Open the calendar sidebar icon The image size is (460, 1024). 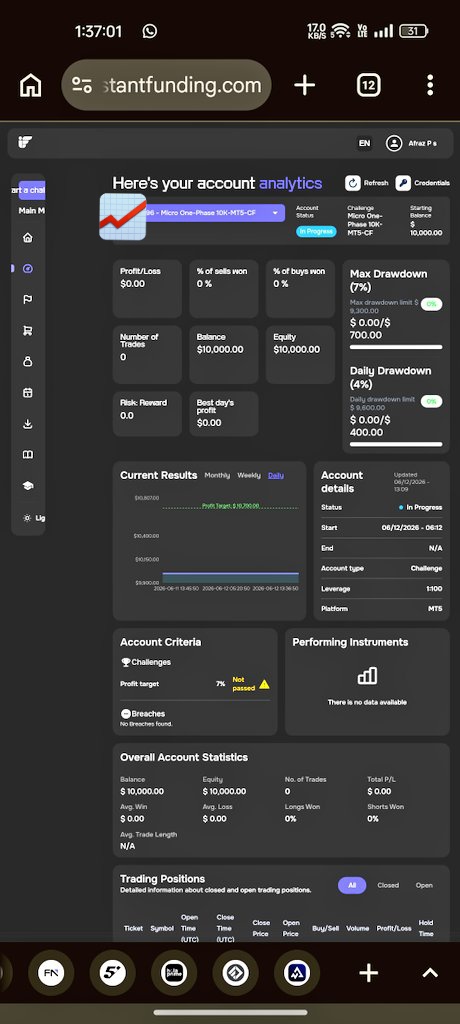pos(27,392)
